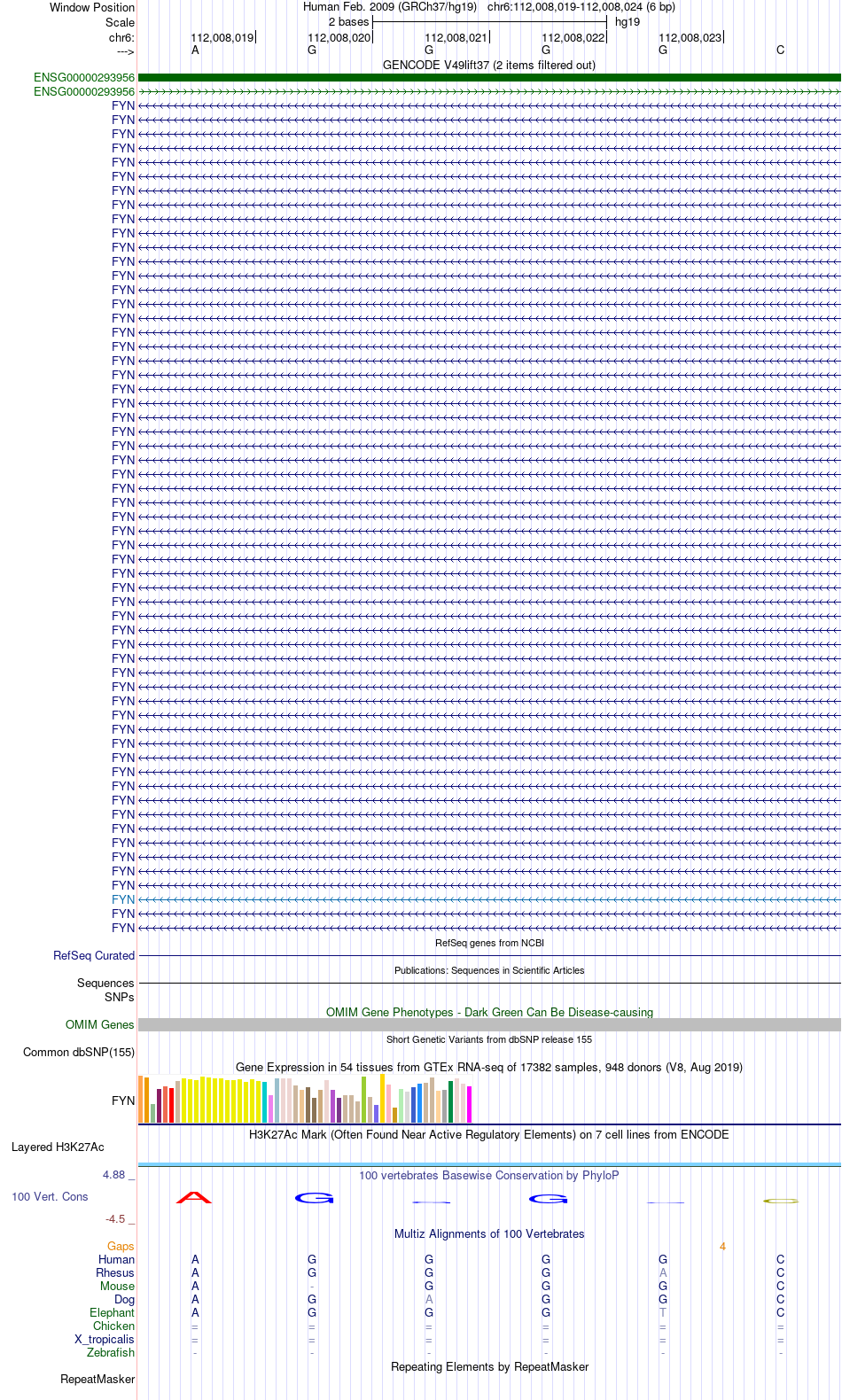Click the 100 Vert. Cons label
This screenshot has height=1400, width=842.
tap(50, 1197)
